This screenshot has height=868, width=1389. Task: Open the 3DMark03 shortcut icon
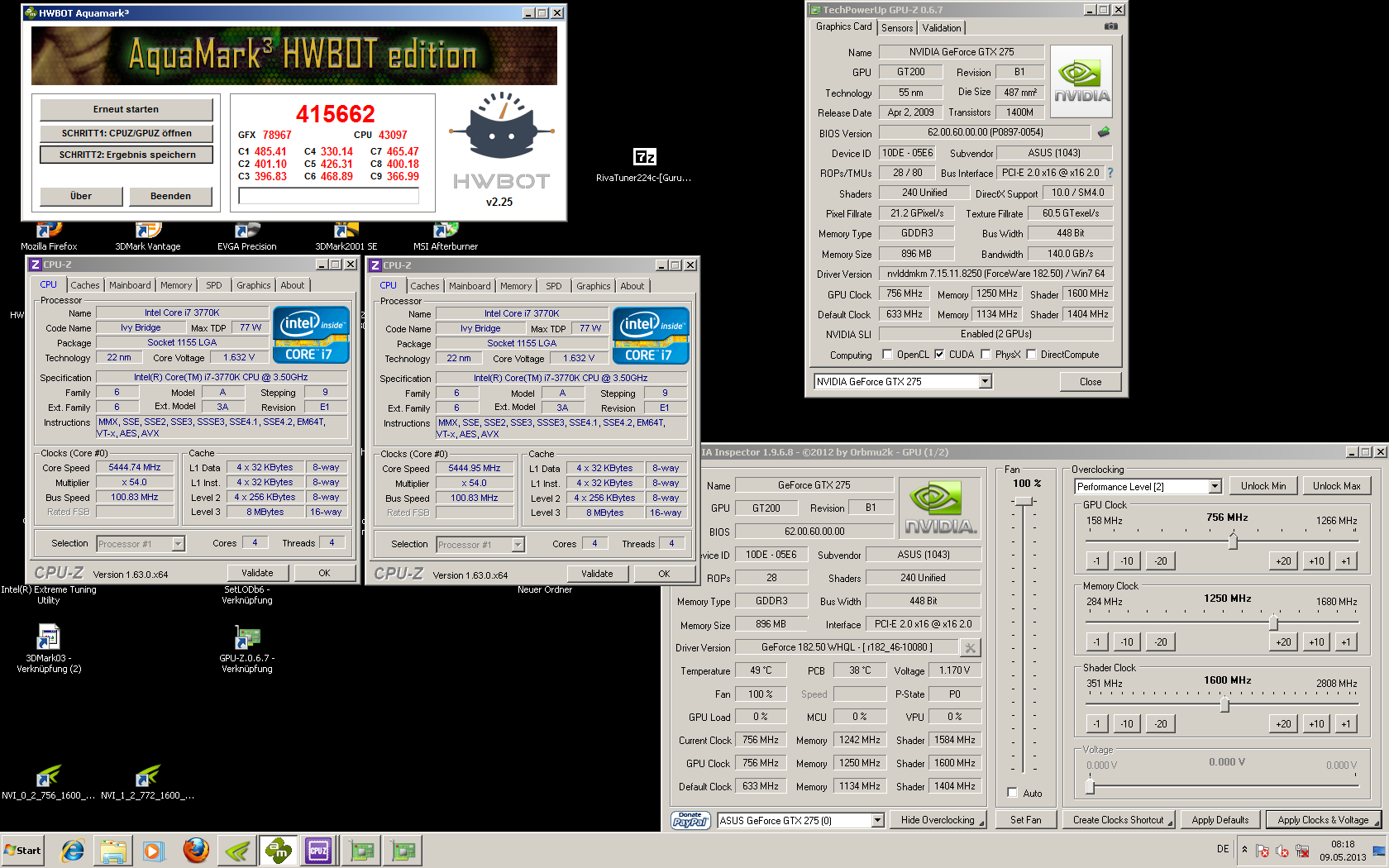pyautogui.click(x=49, y=637)
